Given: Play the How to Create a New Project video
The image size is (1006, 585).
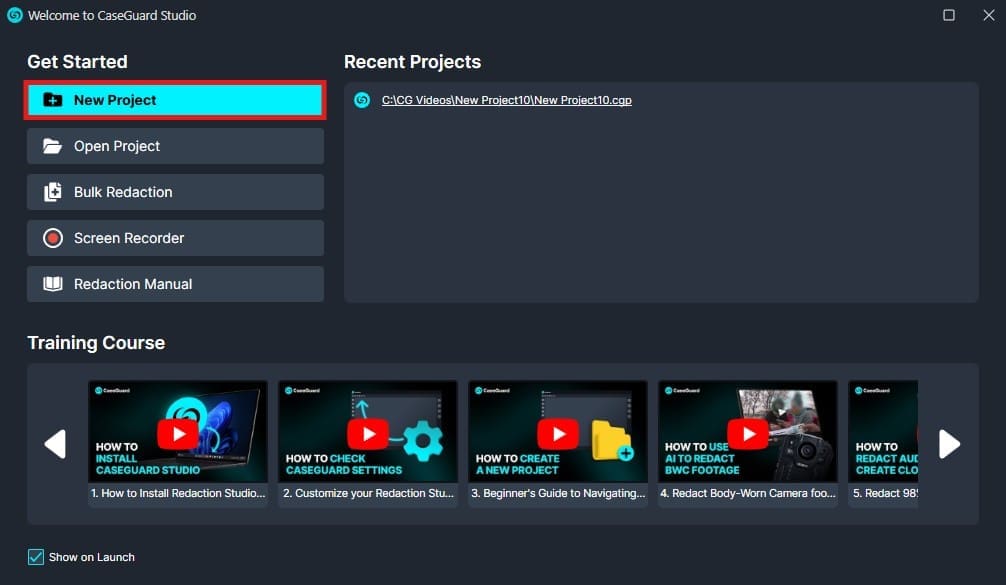Looking at the screenshot, I should 558,432.
